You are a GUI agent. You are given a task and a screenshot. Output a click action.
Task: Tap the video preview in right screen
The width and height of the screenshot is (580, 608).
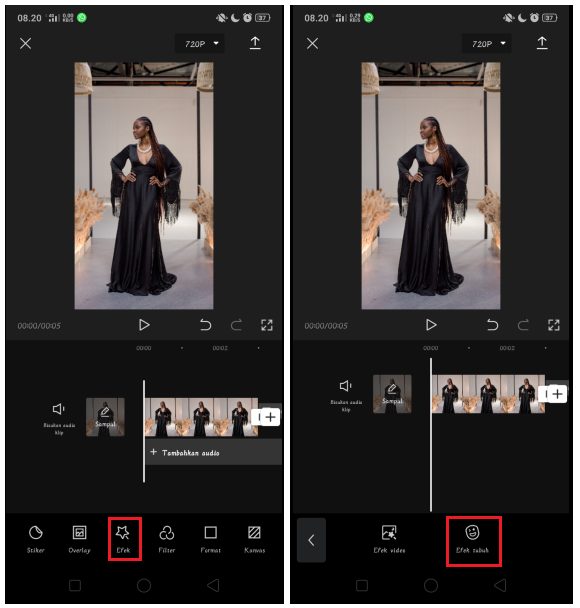[x=431, y=186]
